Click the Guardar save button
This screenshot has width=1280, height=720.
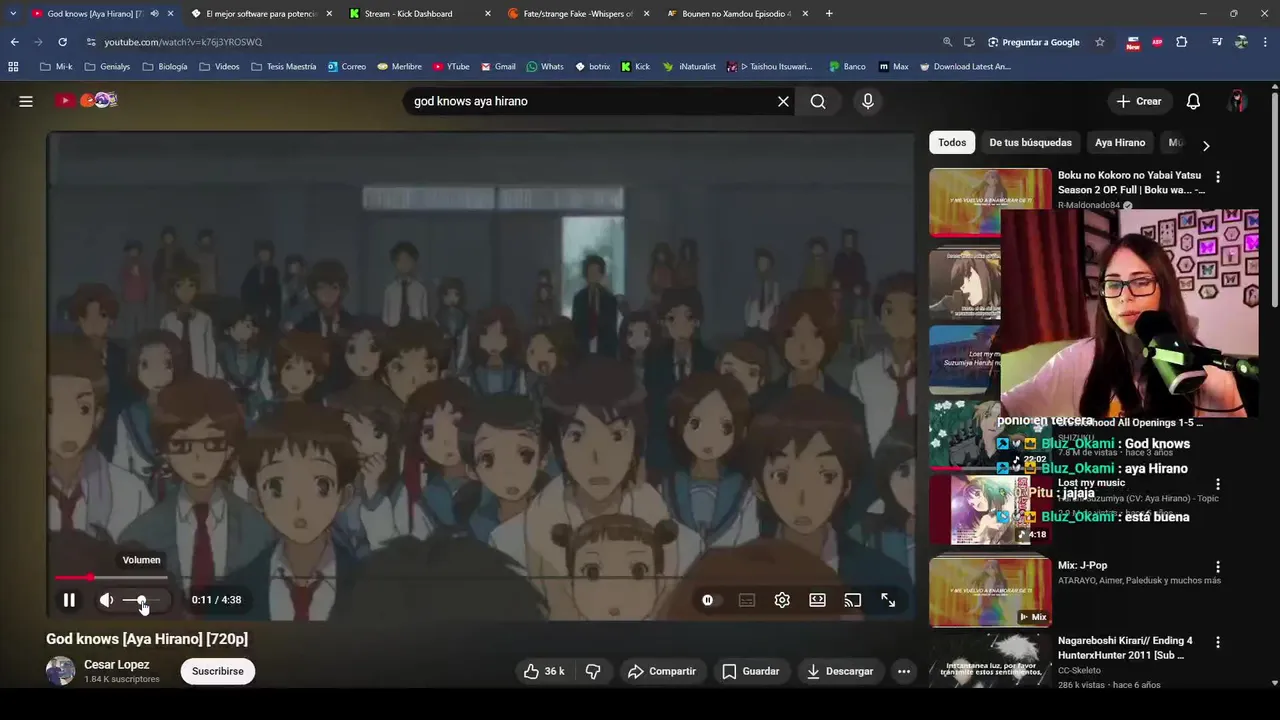(x=750, y=671)
